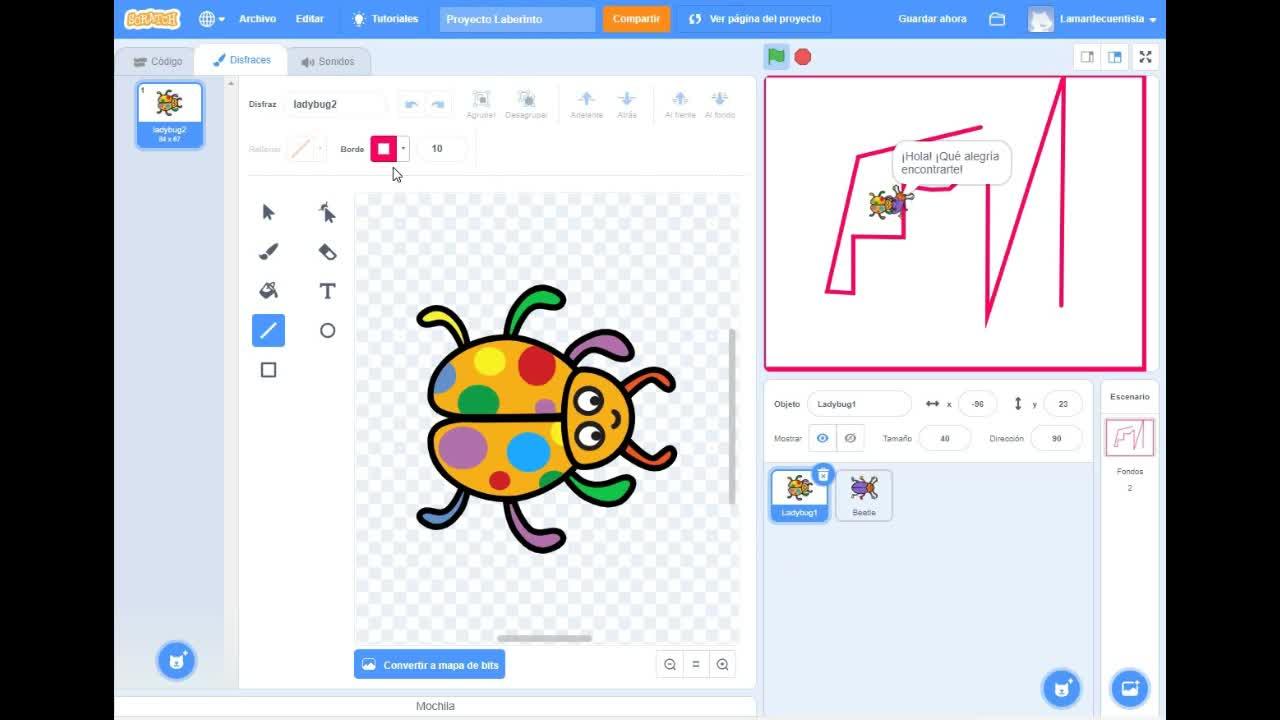Choose the Circle tool

point(327,330)
